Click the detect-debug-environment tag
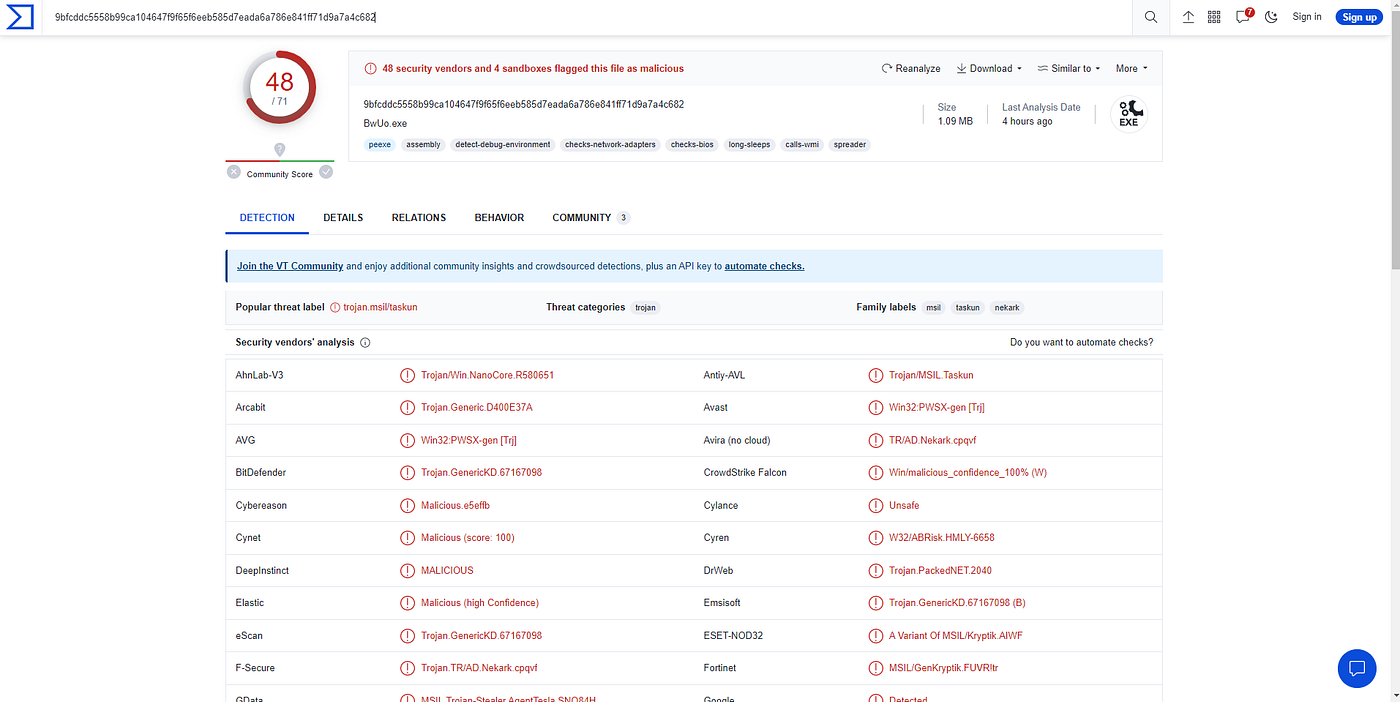Viewport: 1400px width, 702px height. click(x=503, y=145)
